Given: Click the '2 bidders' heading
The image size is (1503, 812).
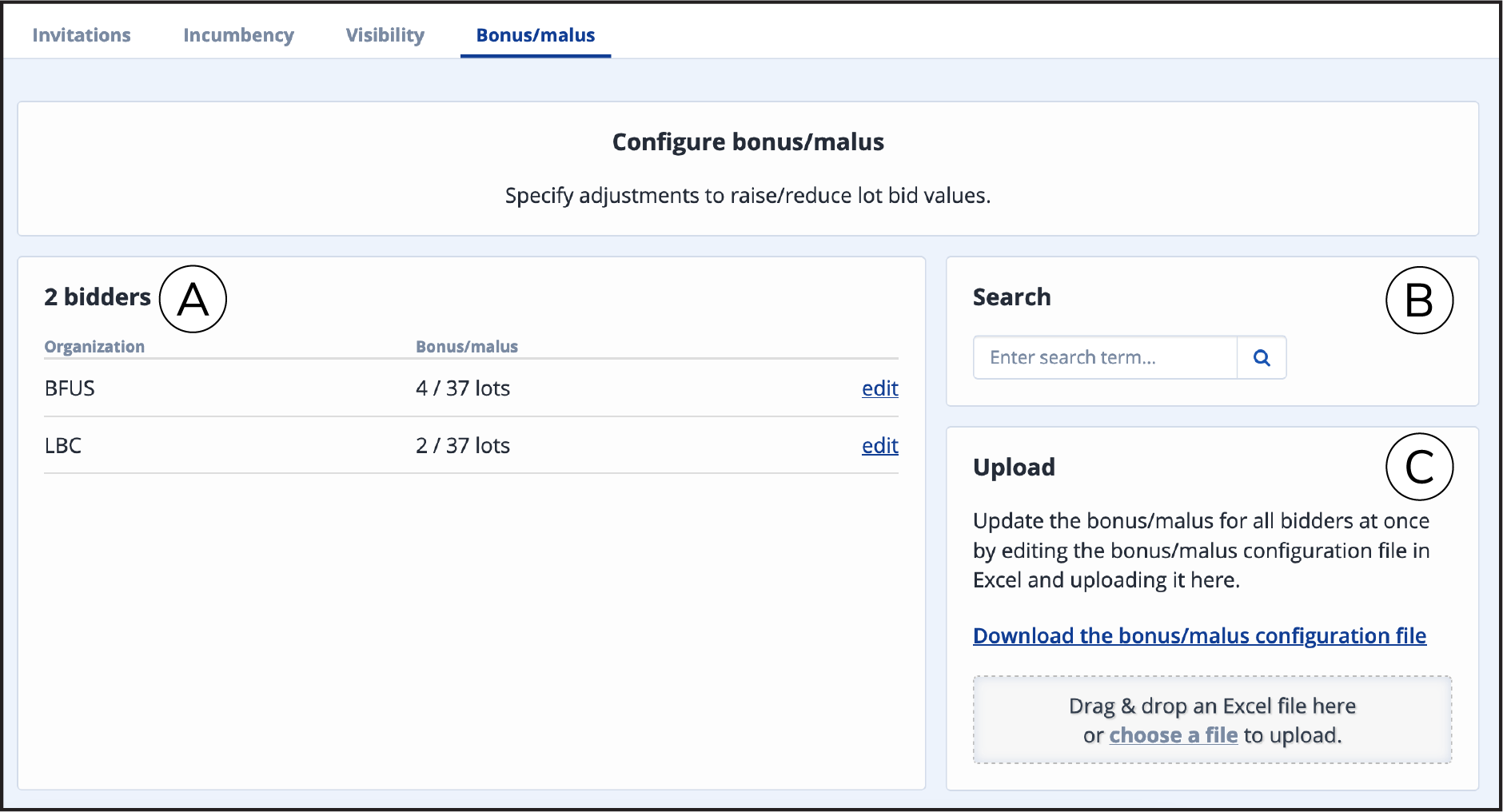Looking at the screenshot, I should (x=98, y=297).
